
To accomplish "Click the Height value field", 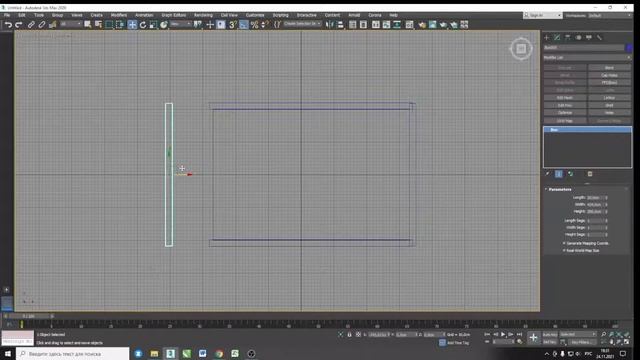I will [x=596, y=211].
